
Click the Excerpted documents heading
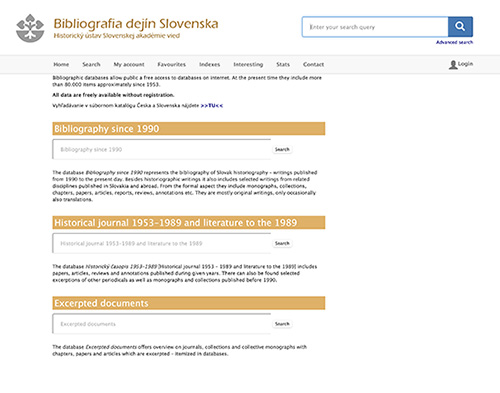pos(189,303)
